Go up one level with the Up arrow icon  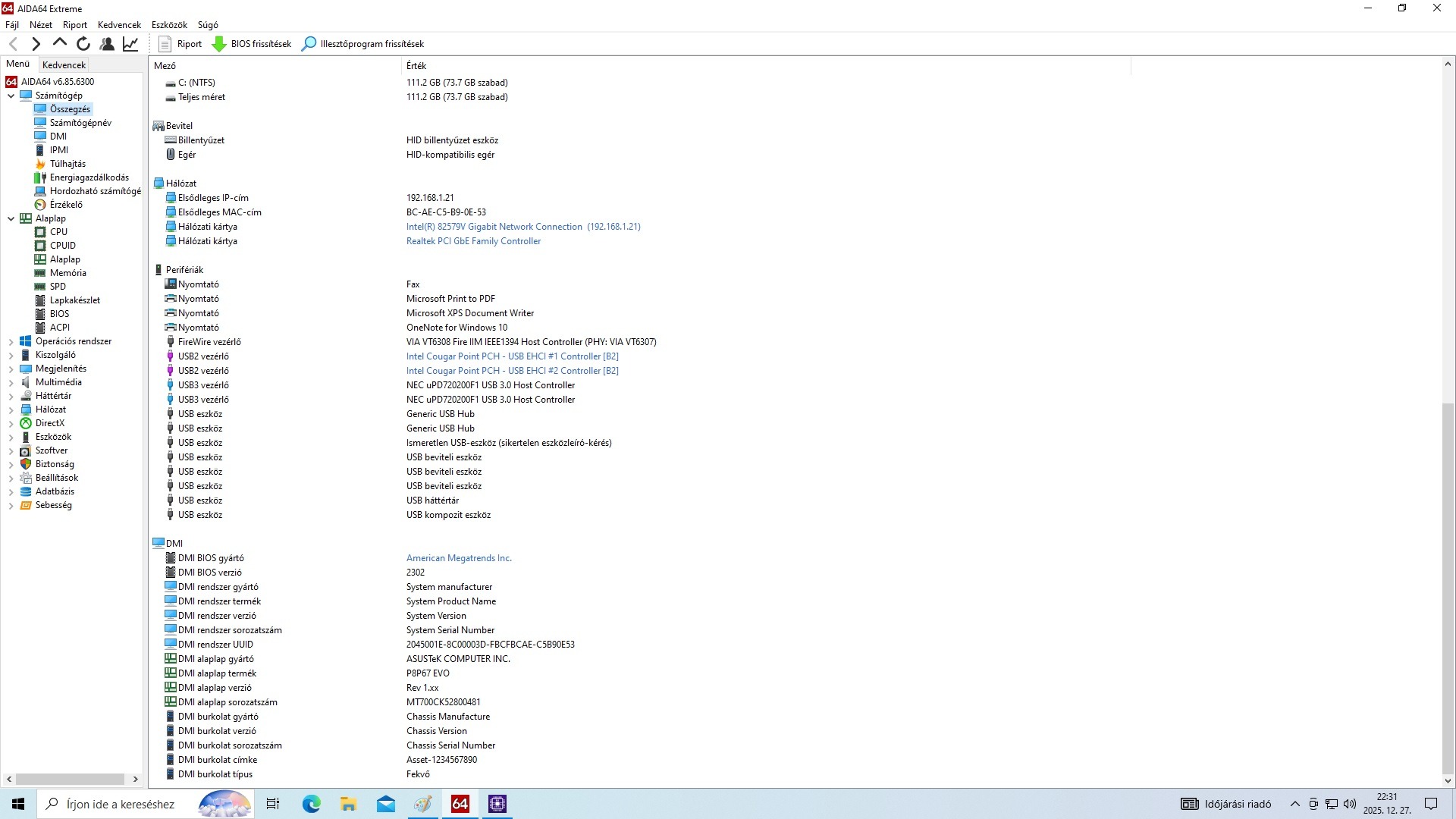(60, 44)
